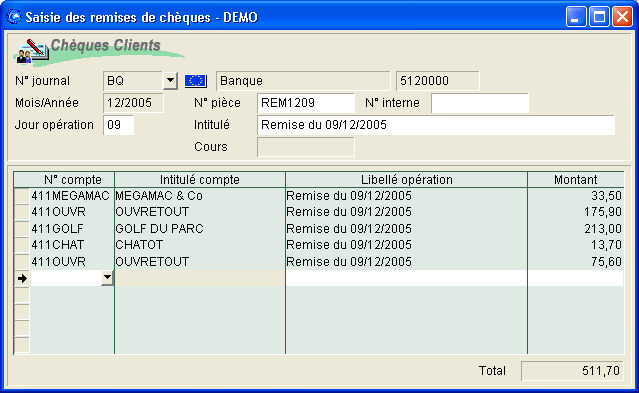The image size is (639, 393).
Task: Click the European flag currency icon
Action: (196, 81)
